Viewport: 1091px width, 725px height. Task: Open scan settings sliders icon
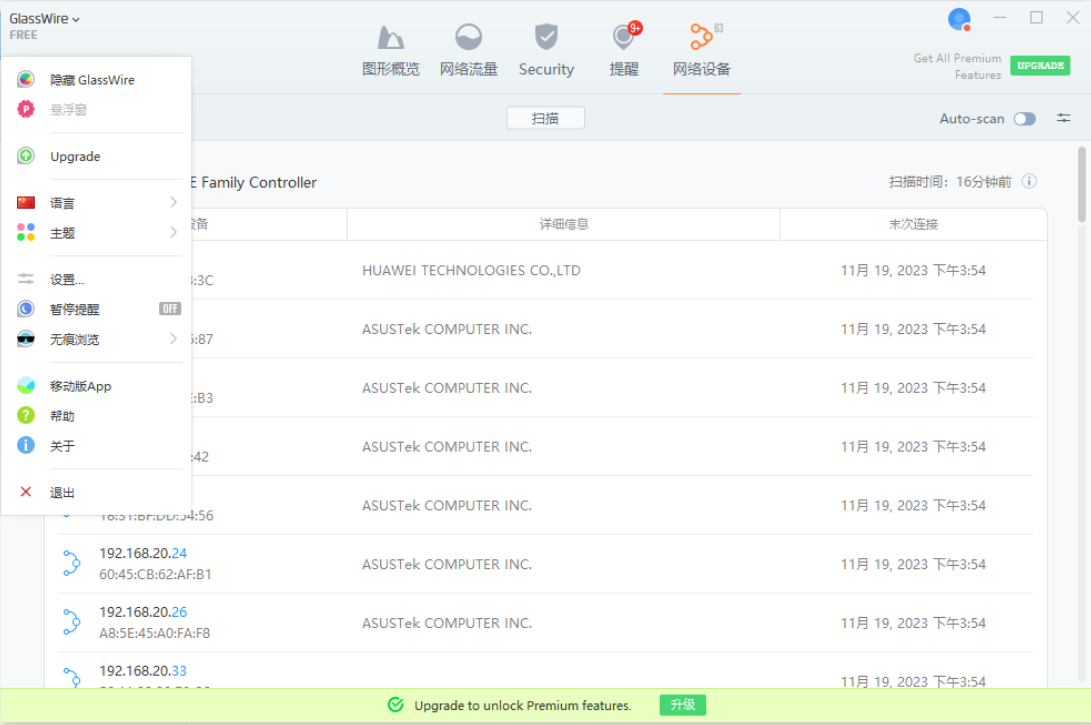pos(1063,118)
